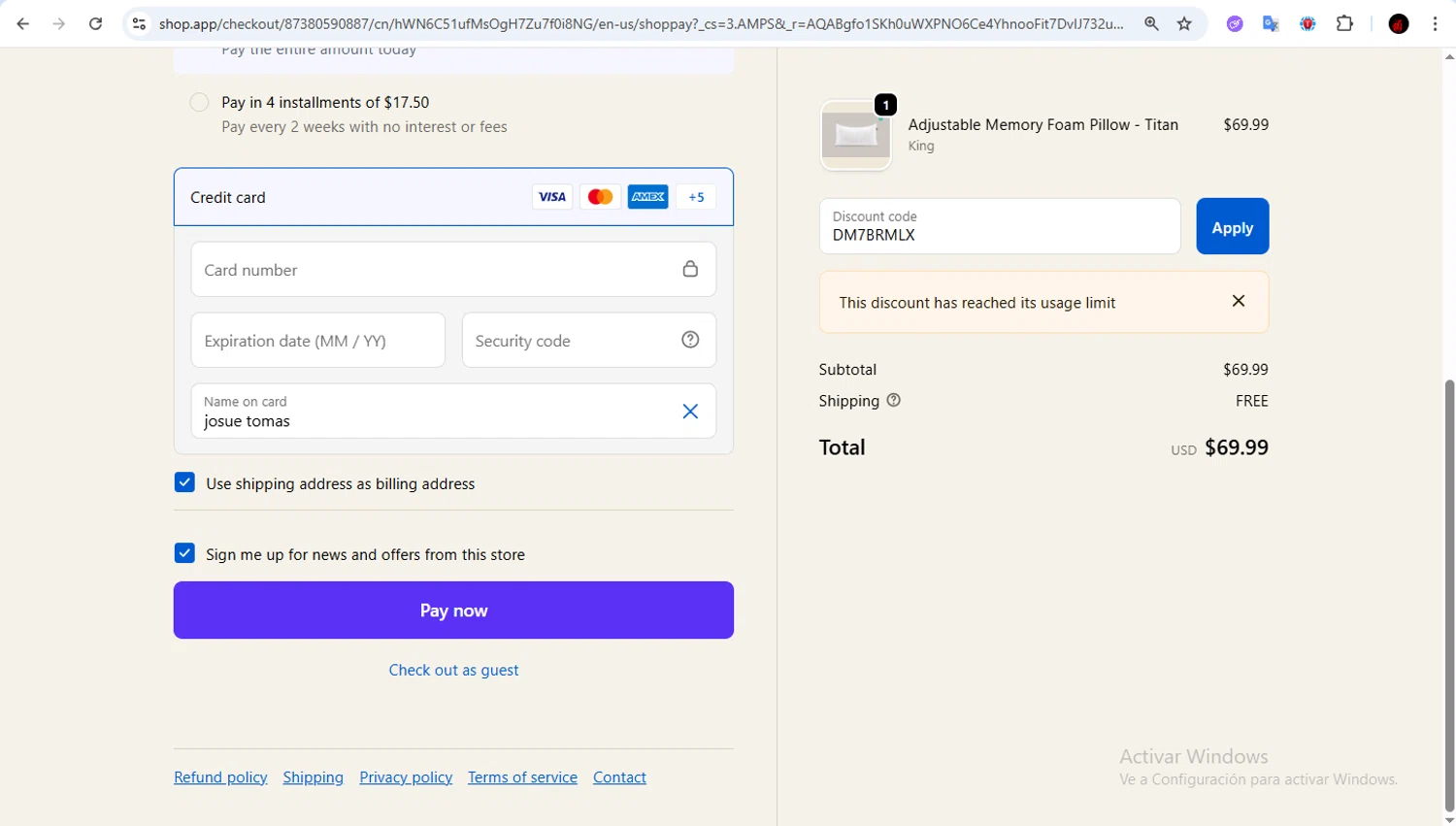1456x826 pixels.
Task: Reload the checkout page
Action: [x=95, y=23]
